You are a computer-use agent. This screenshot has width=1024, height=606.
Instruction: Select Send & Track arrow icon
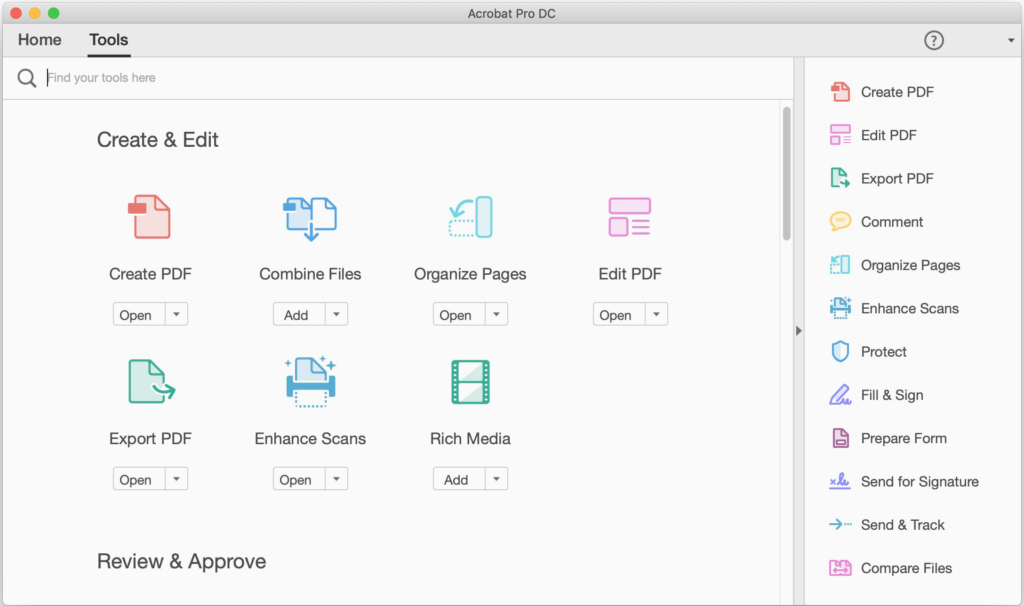(x=840, y=524)
